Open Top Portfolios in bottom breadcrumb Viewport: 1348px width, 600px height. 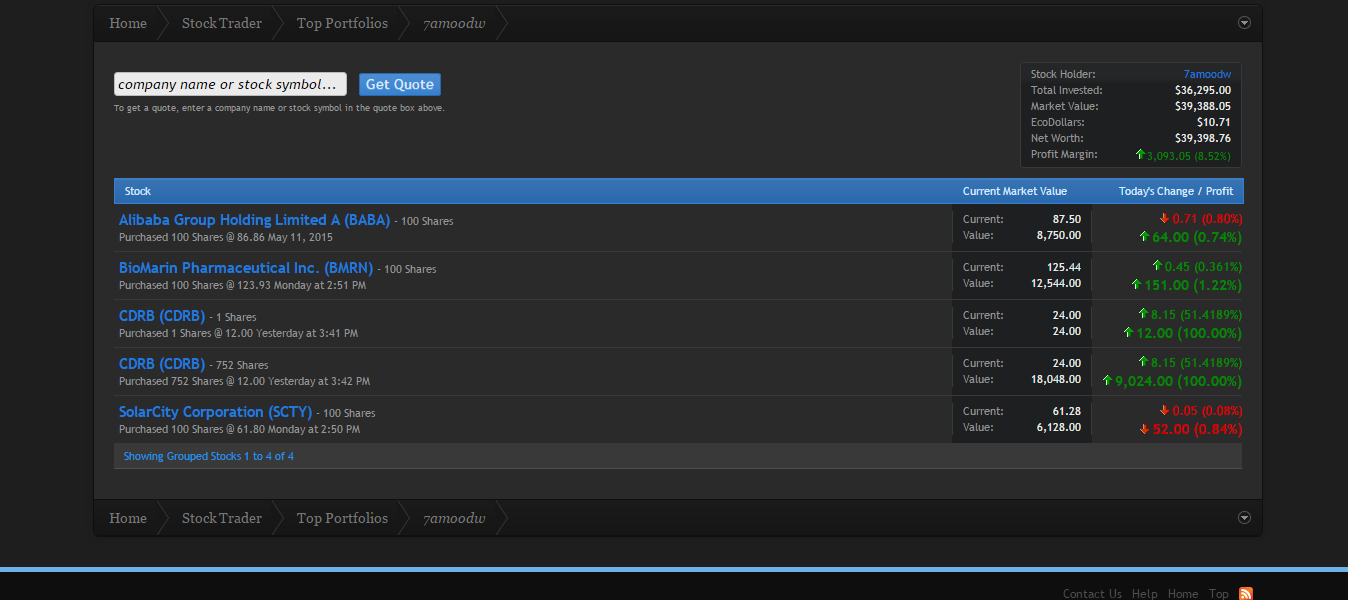[x=342, y=518]
